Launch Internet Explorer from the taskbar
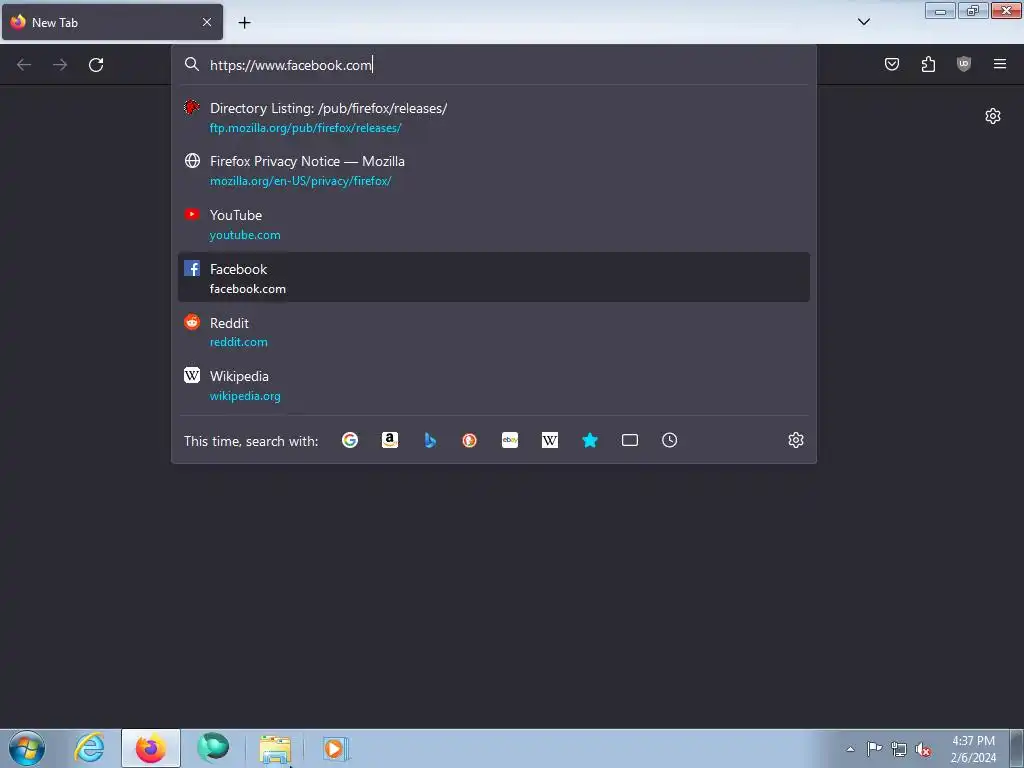The width and height of the screenshot is (1024, 768). [89, 748]
